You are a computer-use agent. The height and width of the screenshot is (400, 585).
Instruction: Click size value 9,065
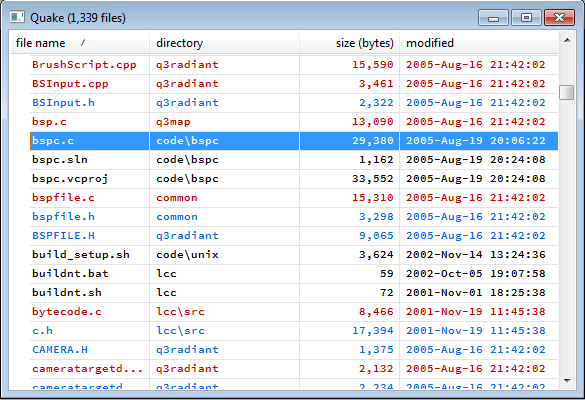[376, 236]
